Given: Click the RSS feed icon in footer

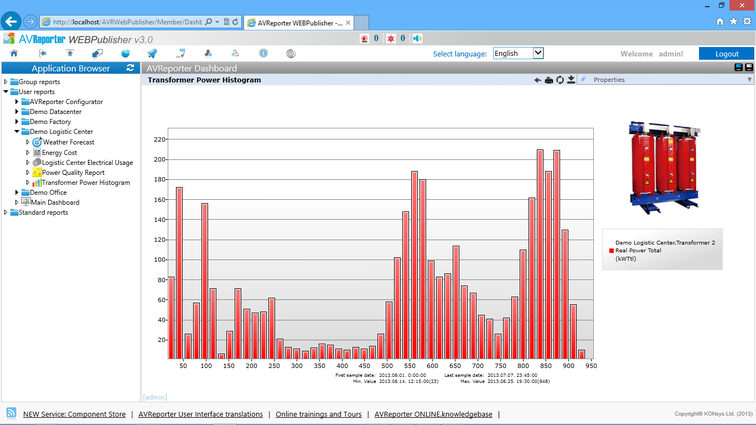Looking at the screenshot, I should pos(11,413).
